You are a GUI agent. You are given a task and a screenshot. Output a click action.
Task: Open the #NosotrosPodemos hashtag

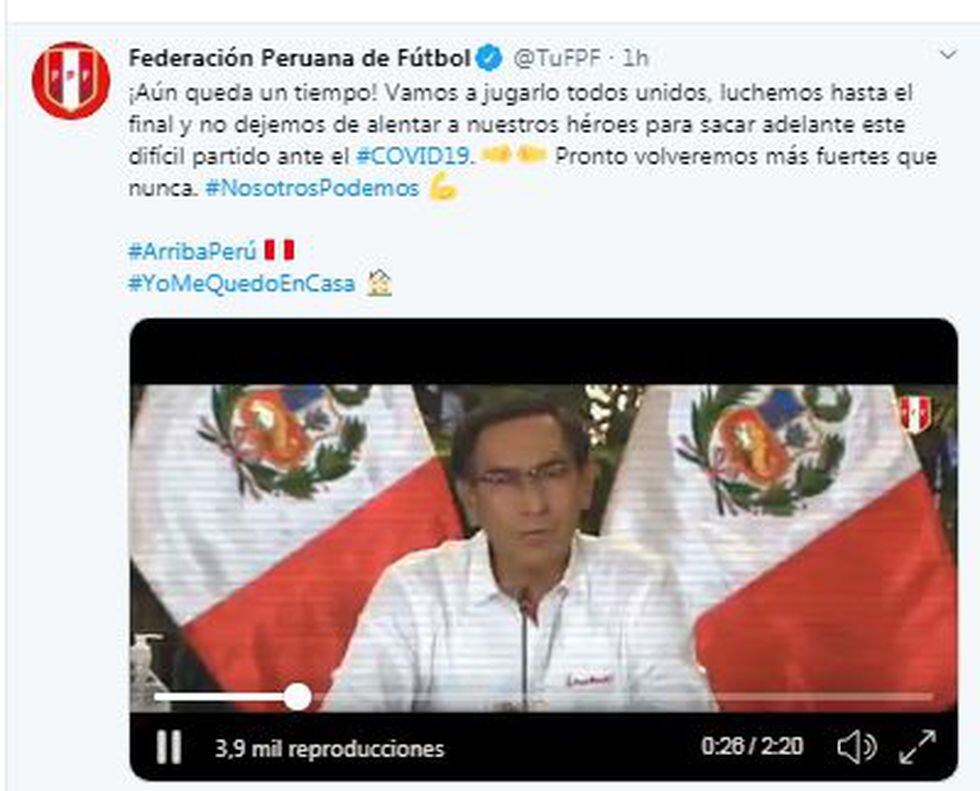312,188
